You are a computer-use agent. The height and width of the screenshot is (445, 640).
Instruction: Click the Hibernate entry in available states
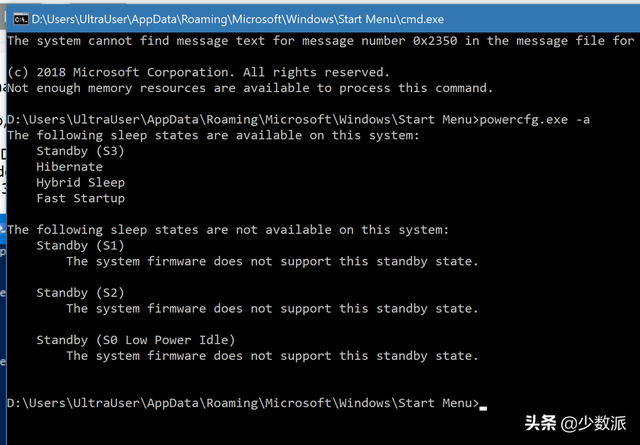(x=69, y=167)
